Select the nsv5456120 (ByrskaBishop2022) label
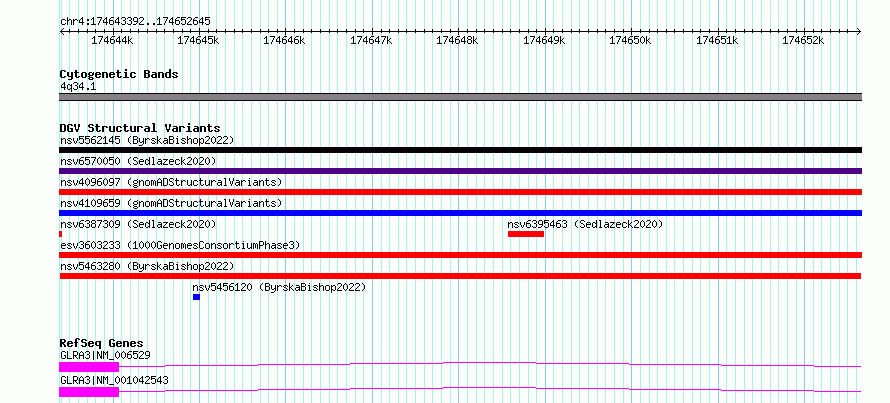 click(279, 287)
